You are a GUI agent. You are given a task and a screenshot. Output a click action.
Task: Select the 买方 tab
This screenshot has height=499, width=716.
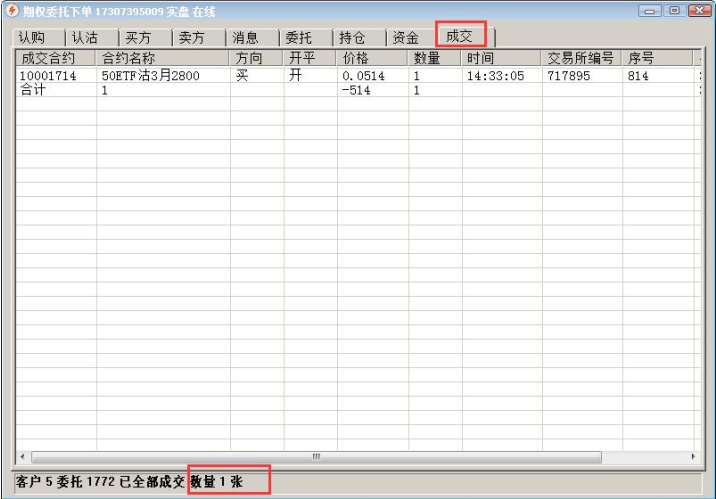(x=139, y=37)
